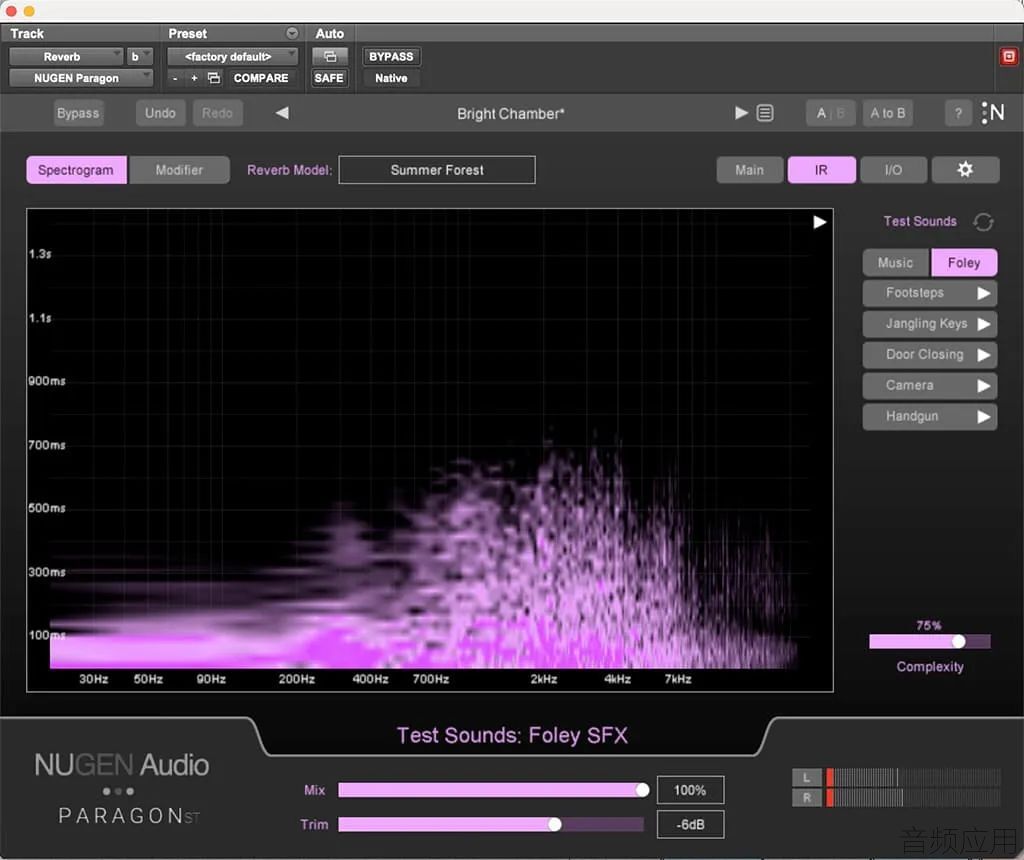The height and width of the screenshot is (860, 1024).
Task: Click the spectrogram display area
Action: pyautogui.click(x=430, y=450)
